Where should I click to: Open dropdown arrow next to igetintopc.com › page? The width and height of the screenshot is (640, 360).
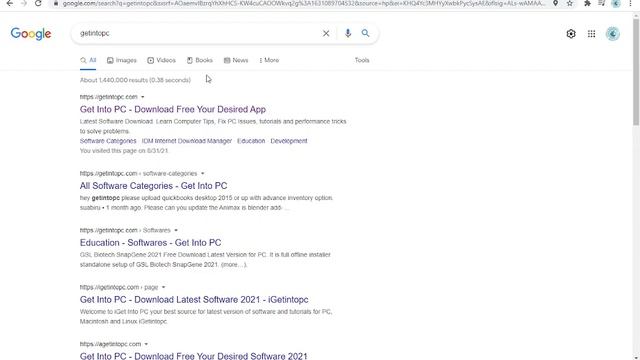(x=163, y=287)
